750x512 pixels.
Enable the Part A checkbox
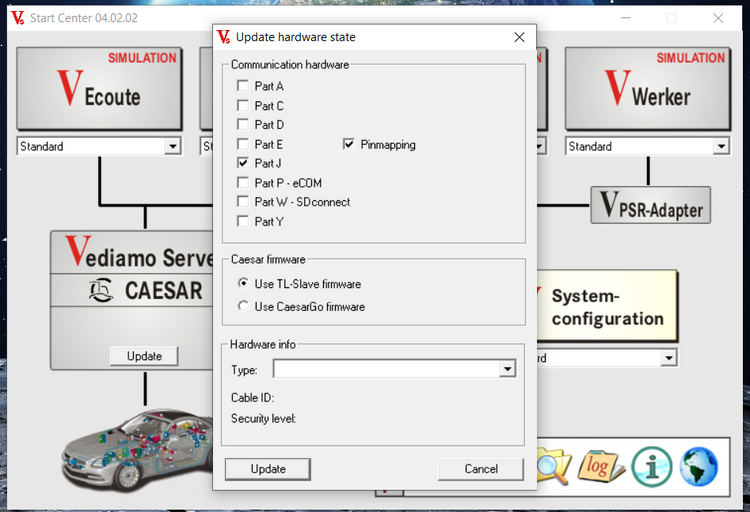(x=243, y=86)
